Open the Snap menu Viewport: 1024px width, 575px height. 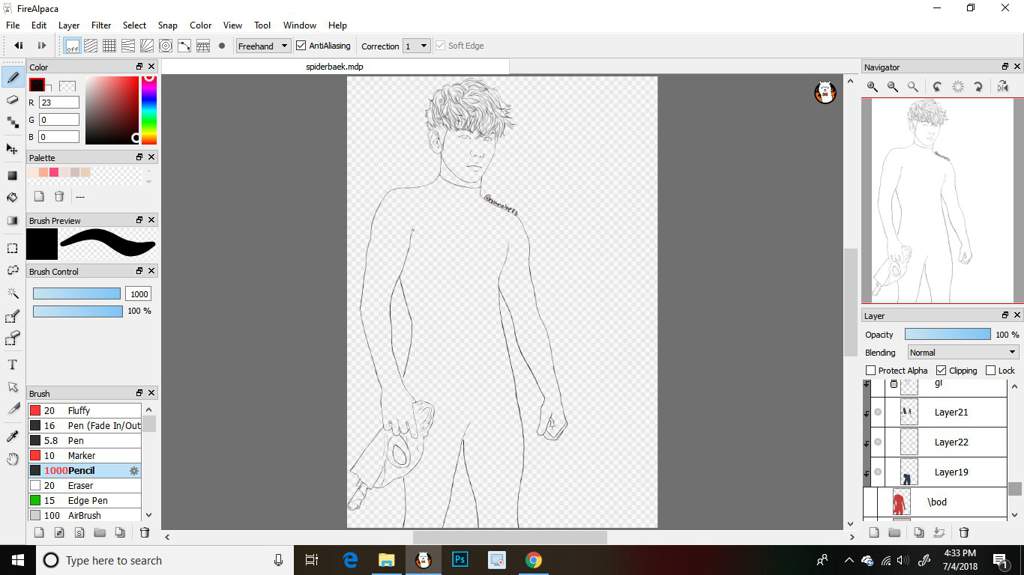point(167,25)
